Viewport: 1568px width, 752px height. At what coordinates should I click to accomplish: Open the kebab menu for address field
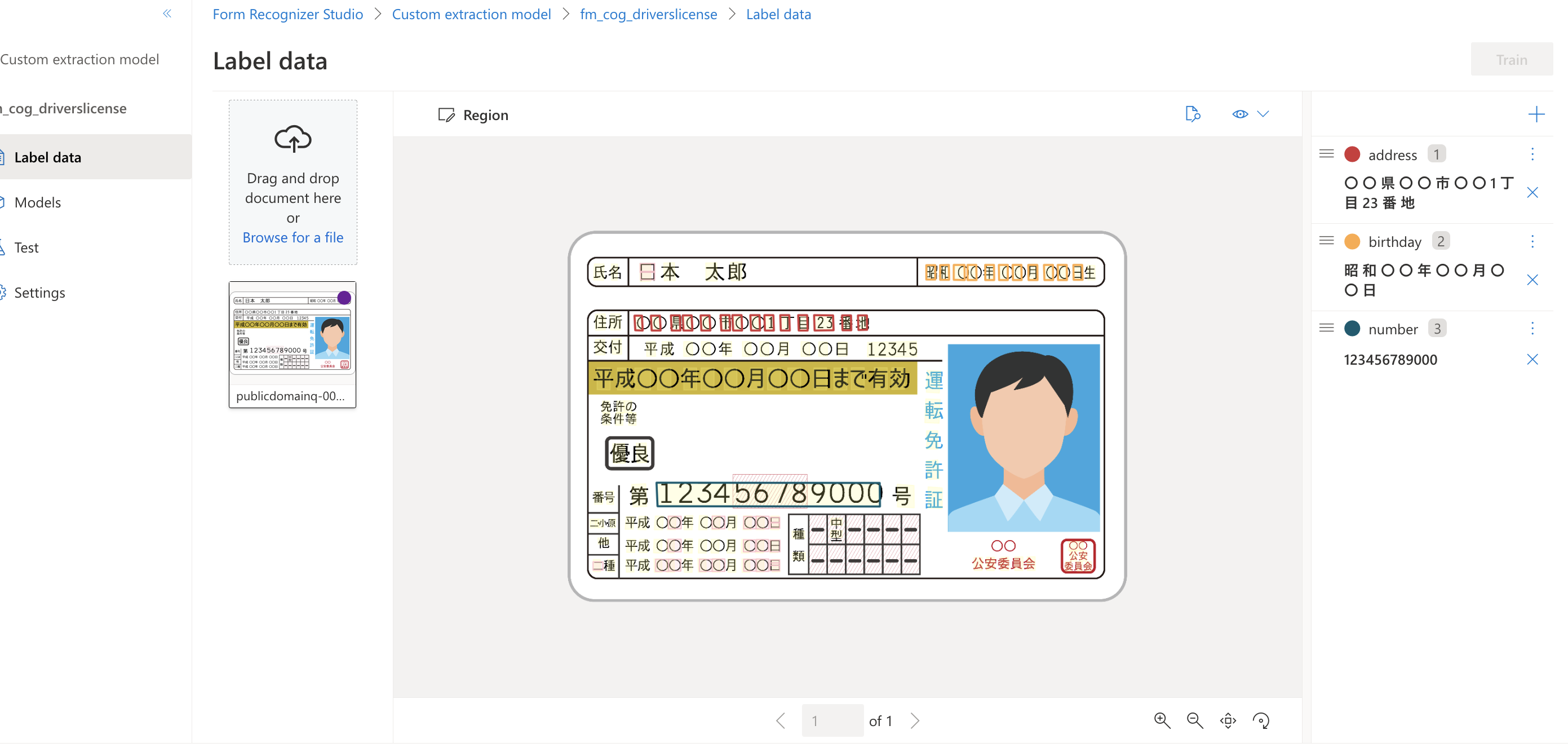click(1532, 154)
